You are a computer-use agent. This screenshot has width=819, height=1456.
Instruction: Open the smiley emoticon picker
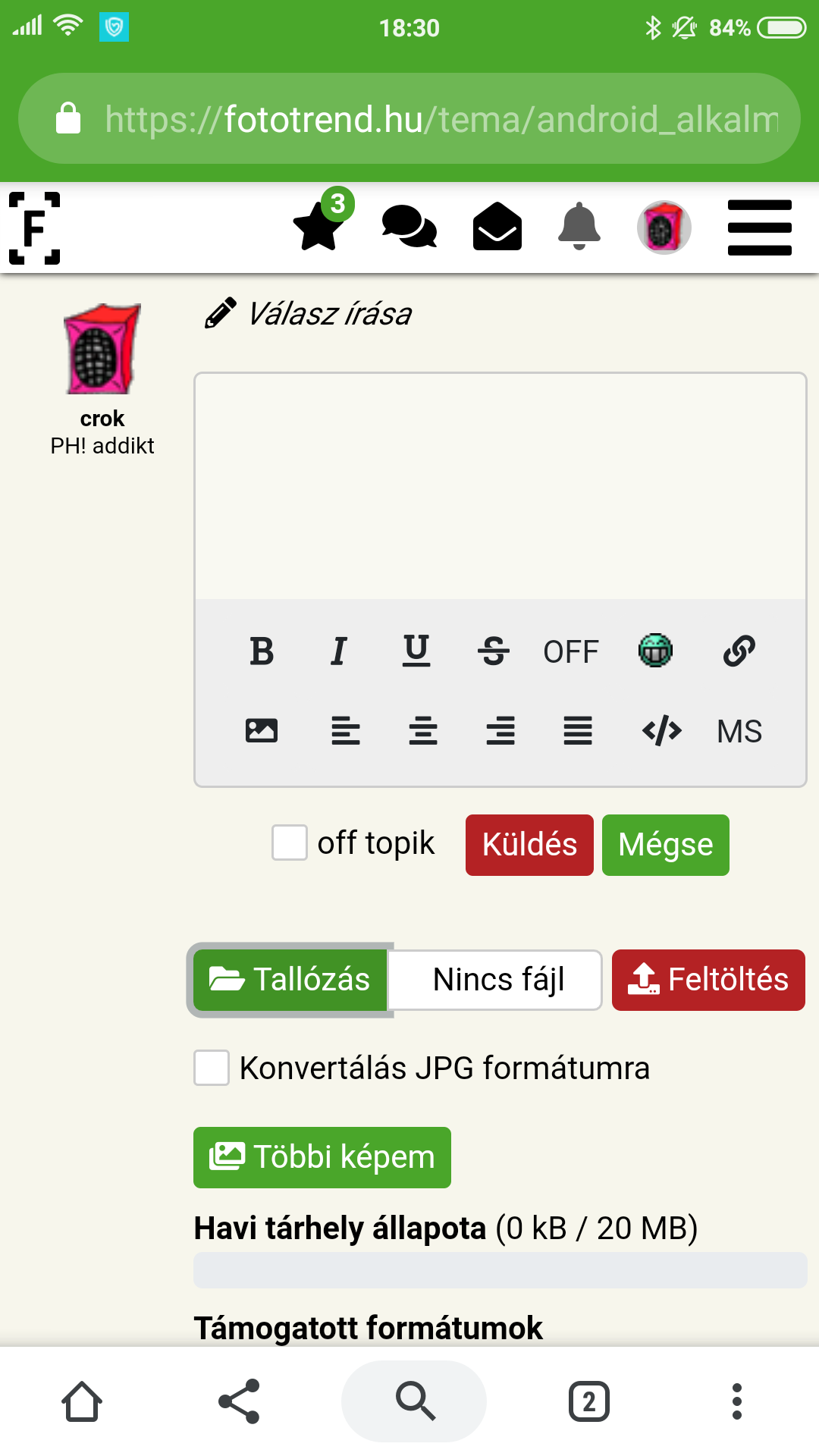point(655,651)
